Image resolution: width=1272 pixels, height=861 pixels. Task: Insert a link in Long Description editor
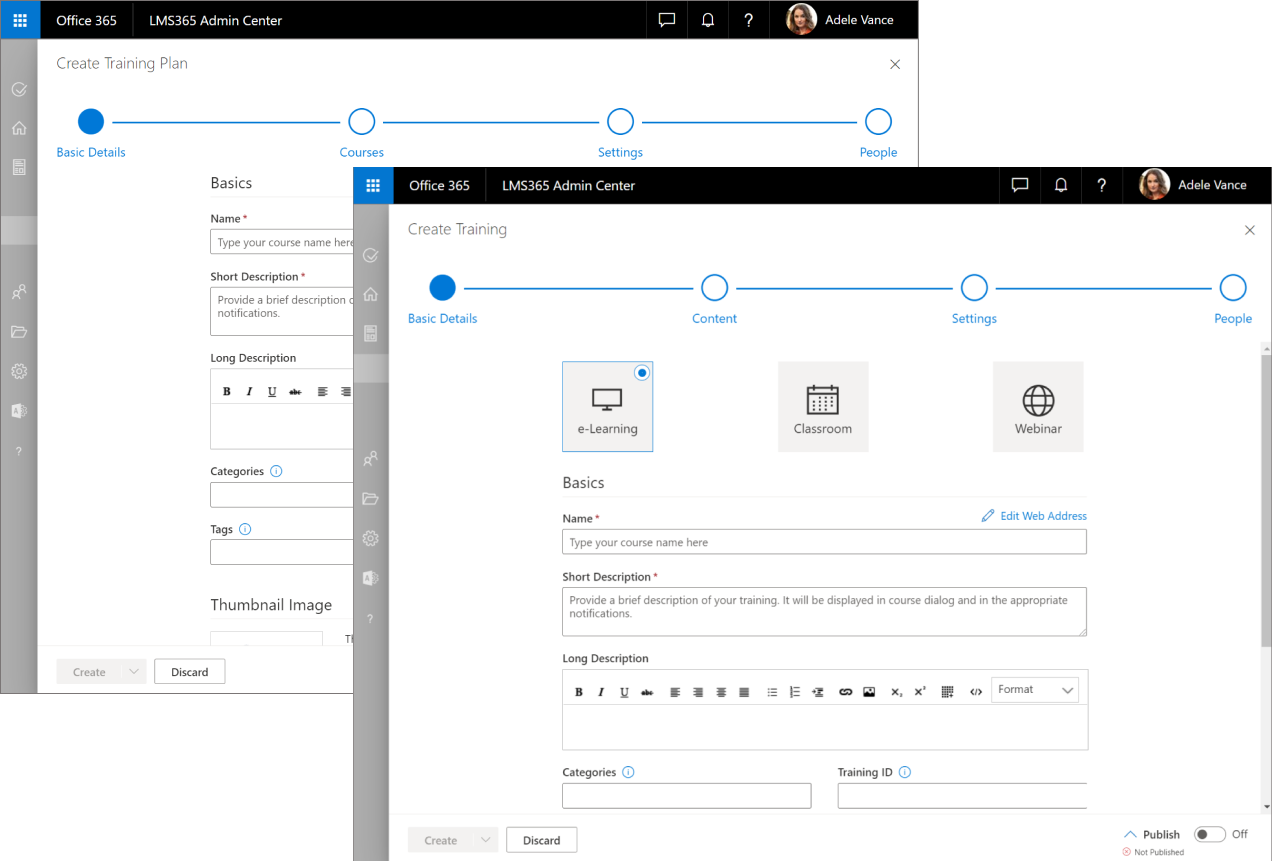click(845, 692)
